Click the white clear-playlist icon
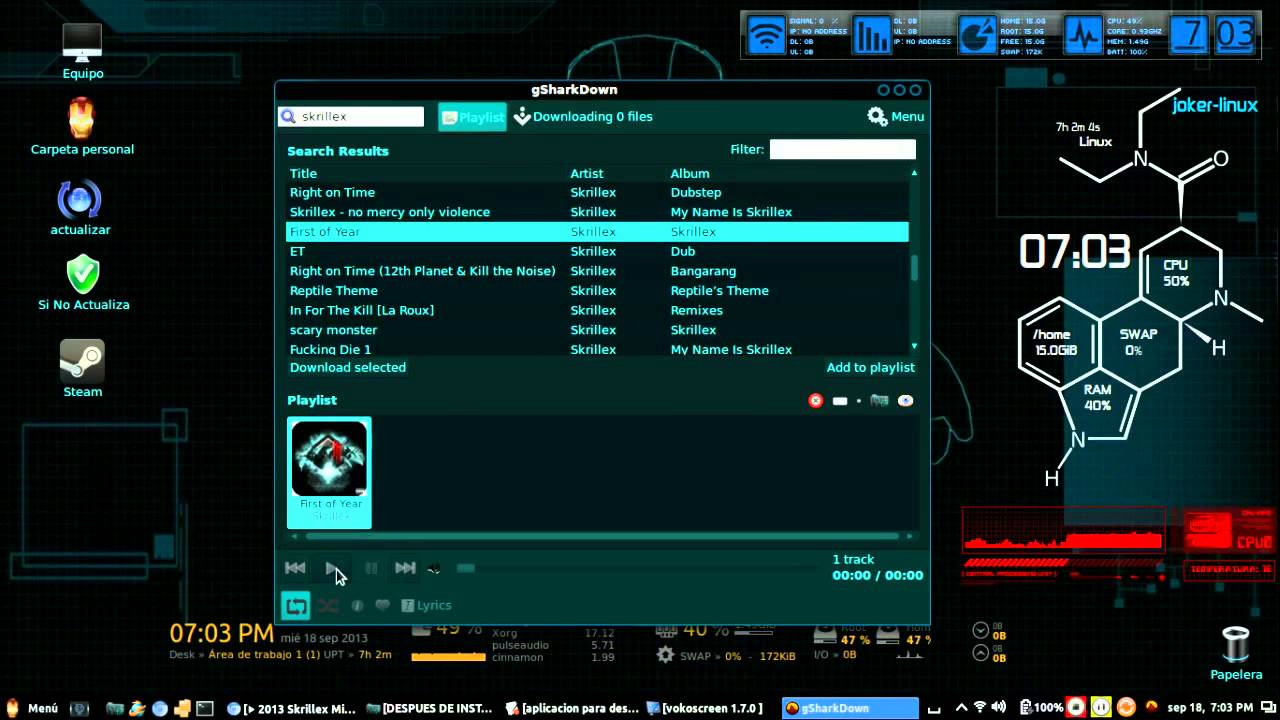 [x=840, y=401]
